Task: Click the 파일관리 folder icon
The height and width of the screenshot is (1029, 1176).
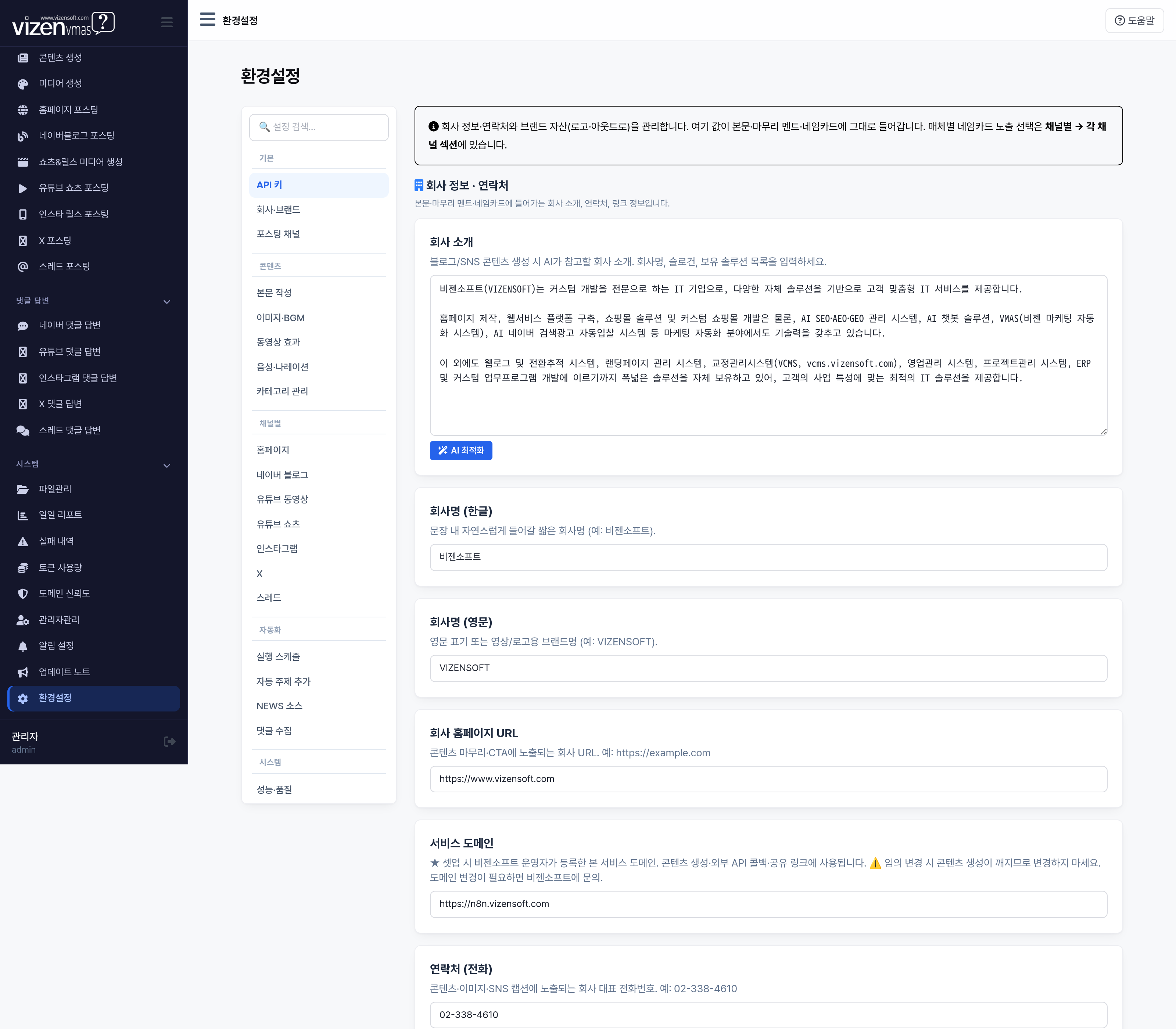Action: [23, 489]
